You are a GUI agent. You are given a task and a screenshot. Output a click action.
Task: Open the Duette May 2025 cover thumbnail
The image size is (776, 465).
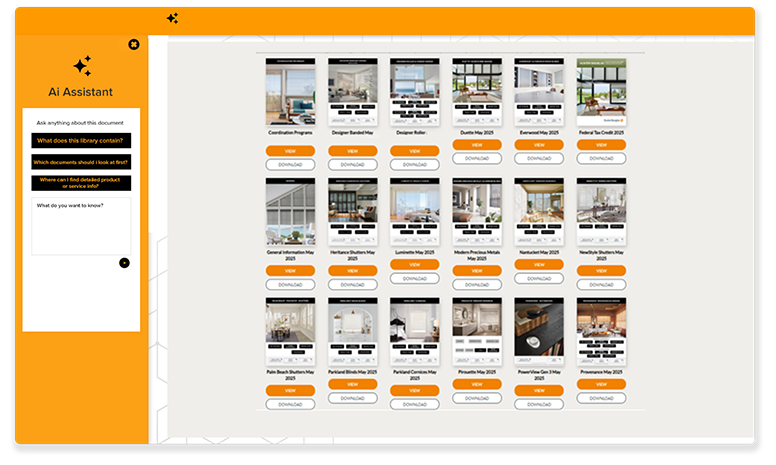click(x=477, y=92)
